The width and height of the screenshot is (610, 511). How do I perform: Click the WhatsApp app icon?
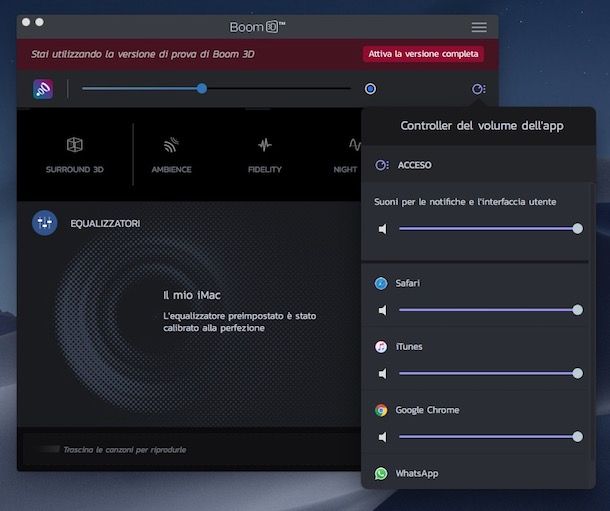381,473
